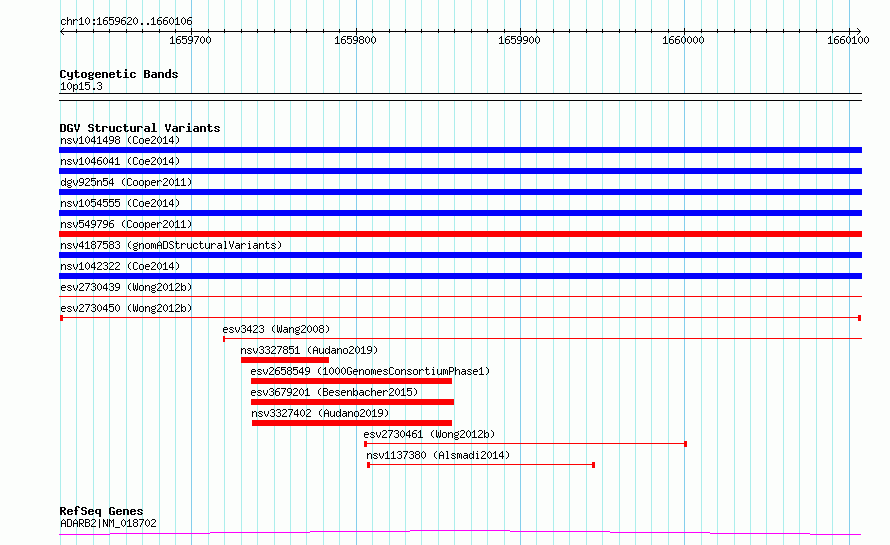Screen dimensions: 890x545
Task: Click the Cytogenetic Bands track title
Action: (119, 74)
